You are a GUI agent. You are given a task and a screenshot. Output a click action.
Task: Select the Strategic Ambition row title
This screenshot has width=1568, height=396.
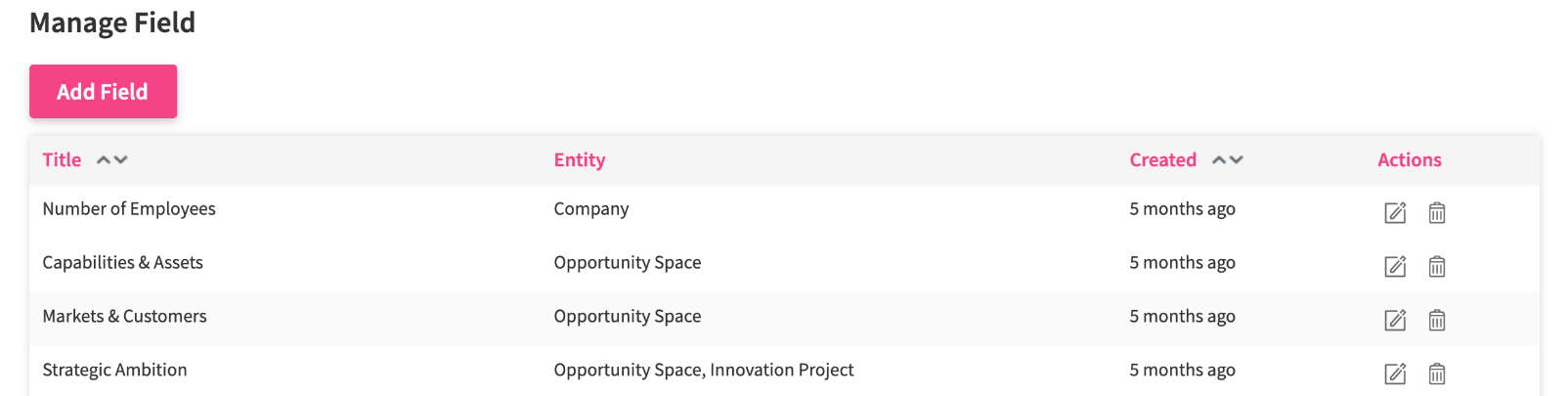[x=114, y=370]
